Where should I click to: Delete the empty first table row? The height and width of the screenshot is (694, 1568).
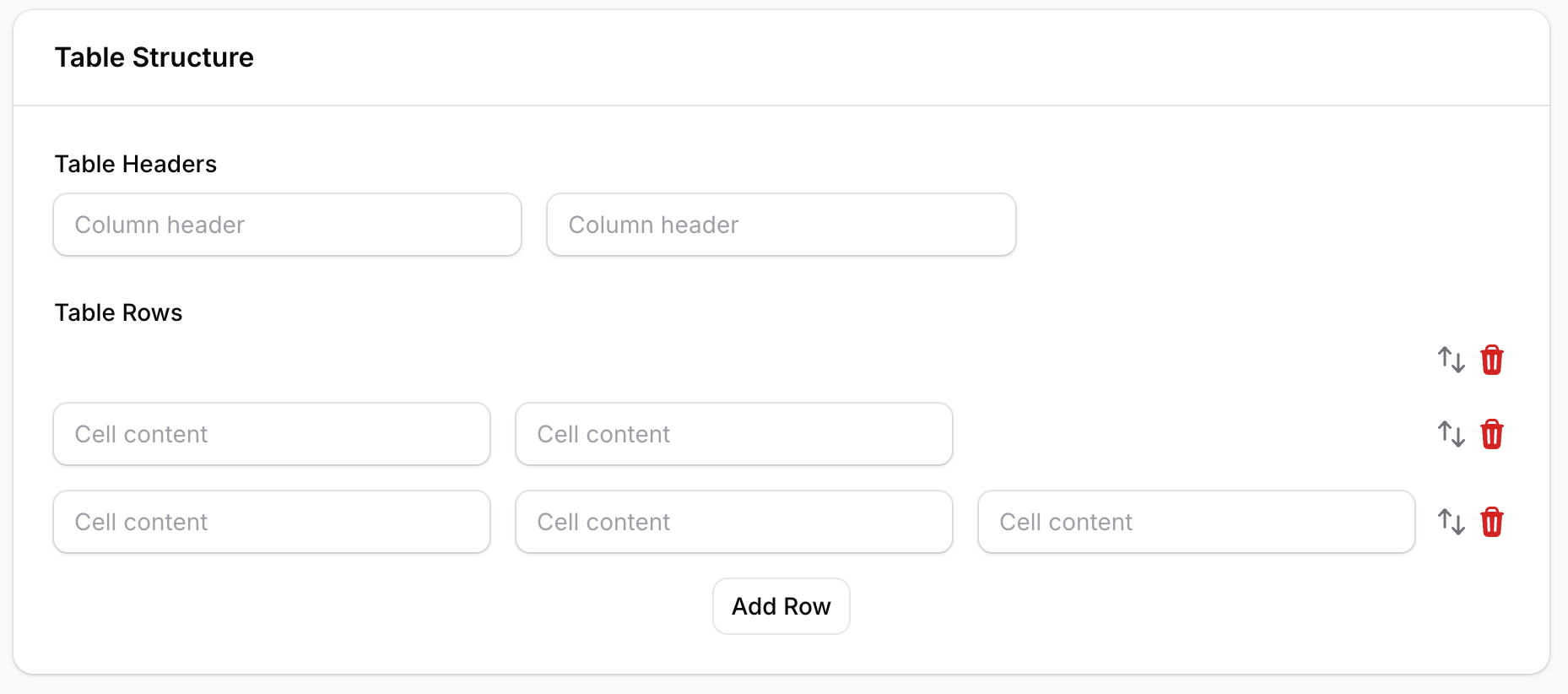point(1491,360)
